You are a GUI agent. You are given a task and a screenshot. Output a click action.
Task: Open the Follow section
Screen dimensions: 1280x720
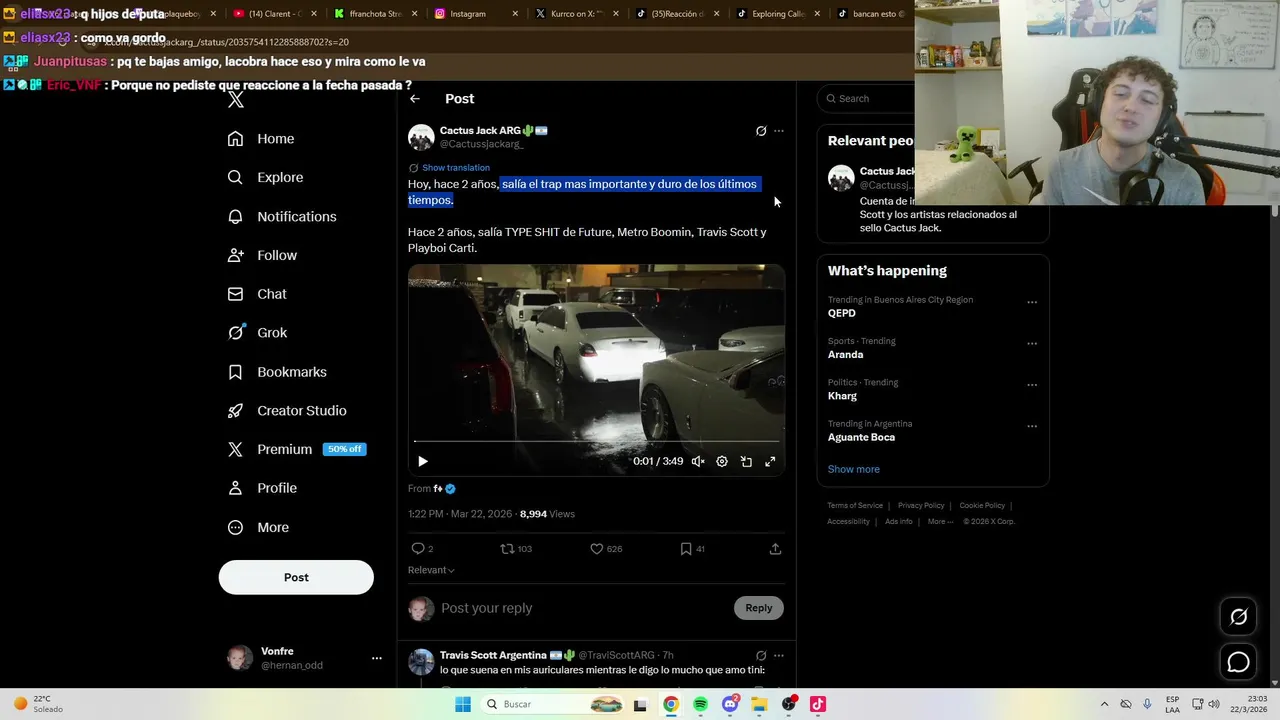262,256
